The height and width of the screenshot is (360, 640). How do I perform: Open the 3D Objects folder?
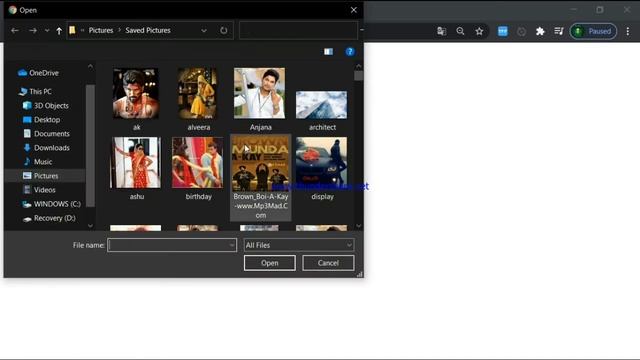point(45,106)
